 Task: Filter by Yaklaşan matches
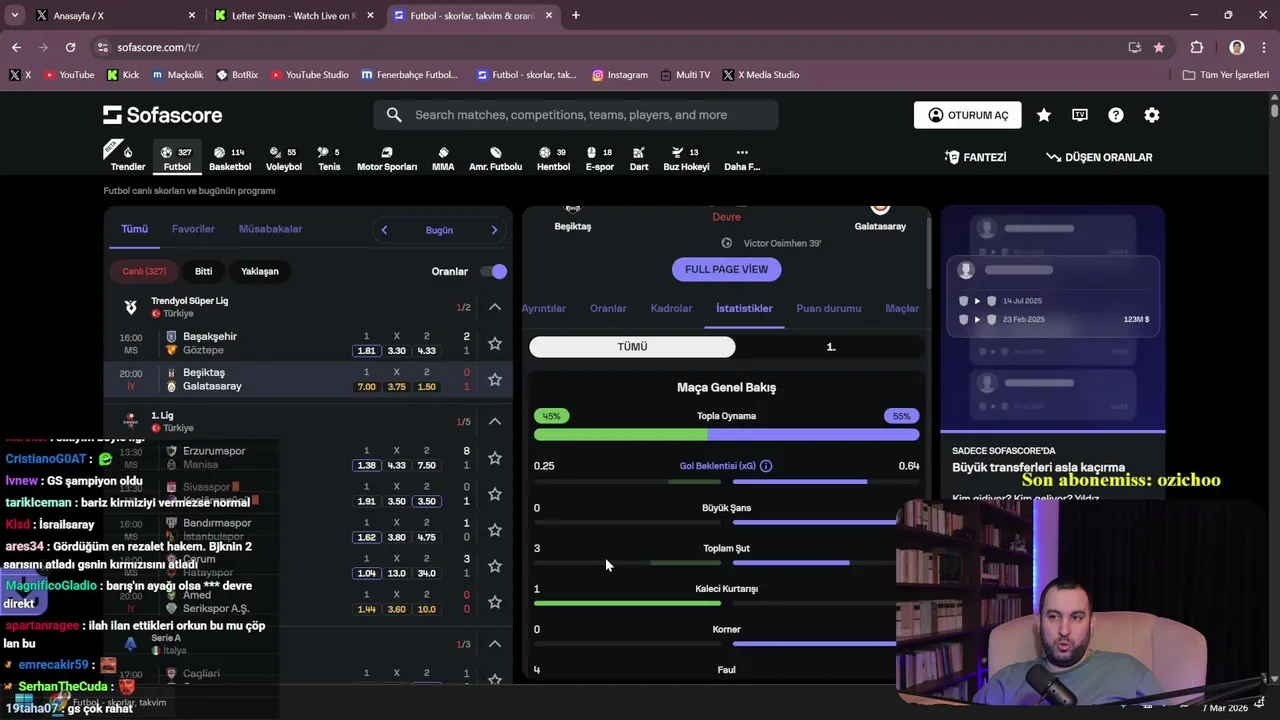click(x=260, y=271)
